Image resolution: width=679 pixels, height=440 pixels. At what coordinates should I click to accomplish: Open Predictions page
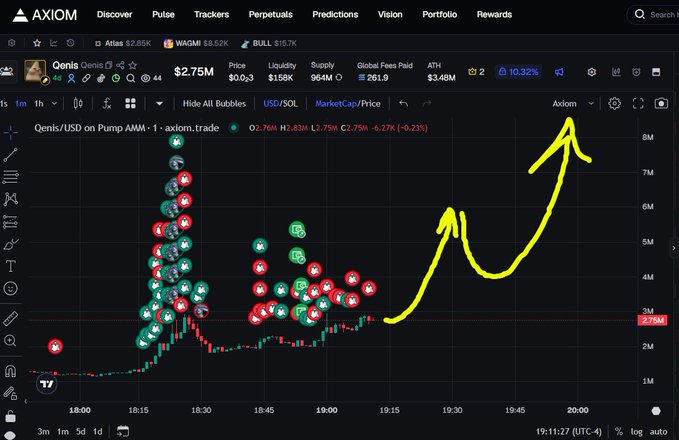[x=335, y=15]
